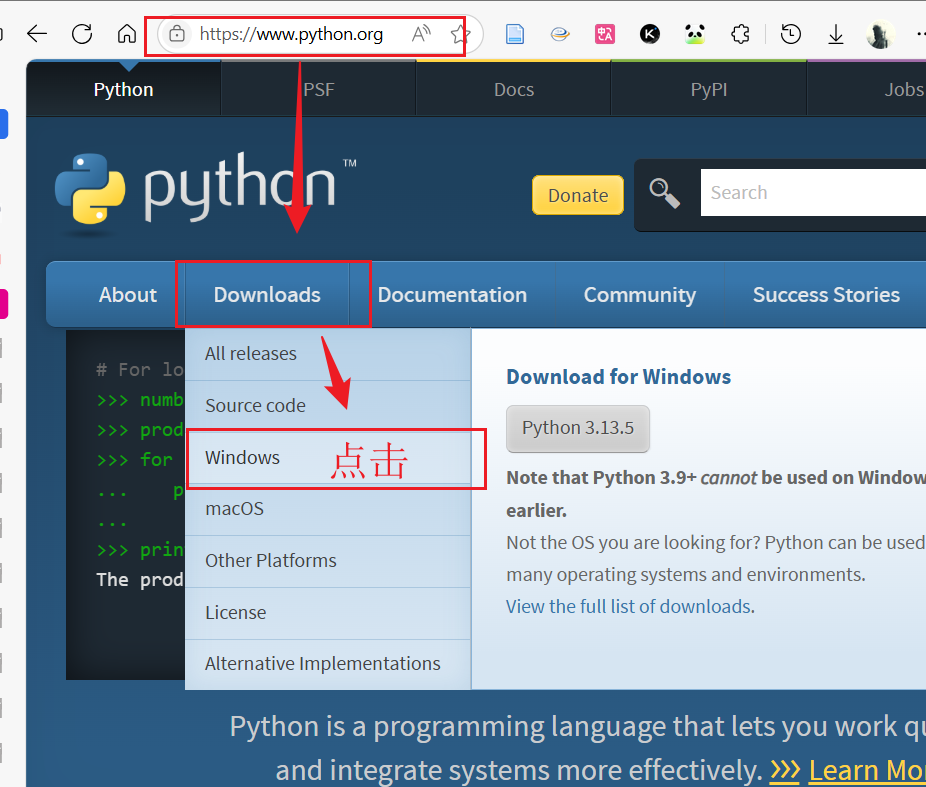Click into the Search input field

813,192
